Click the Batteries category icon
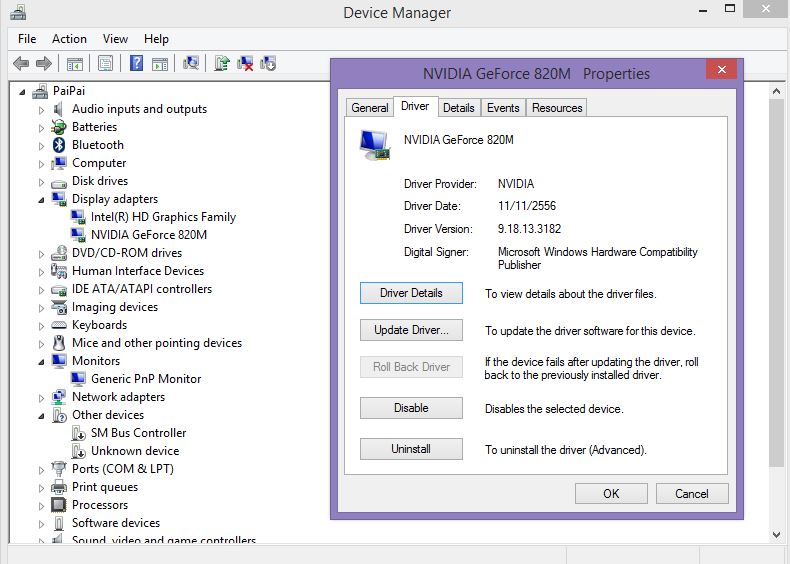 [59, 127]
